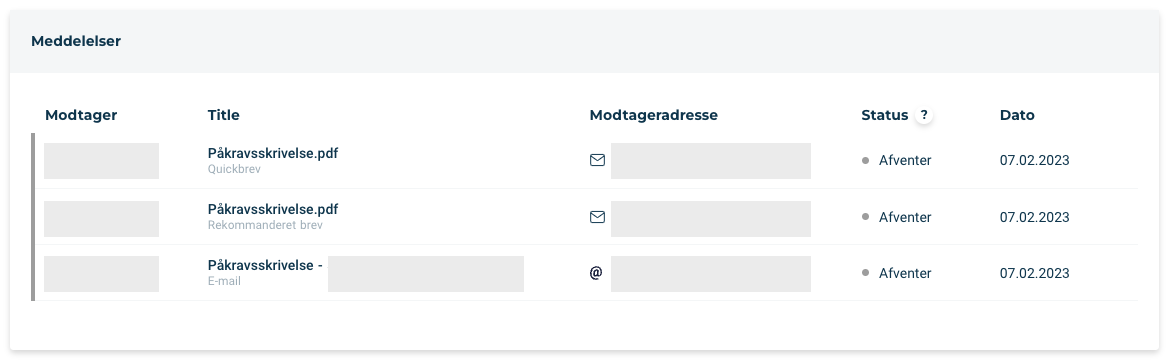1169x362 pixels.
Task: Click the Status help question mark icon
Action: tap(924, 115)
